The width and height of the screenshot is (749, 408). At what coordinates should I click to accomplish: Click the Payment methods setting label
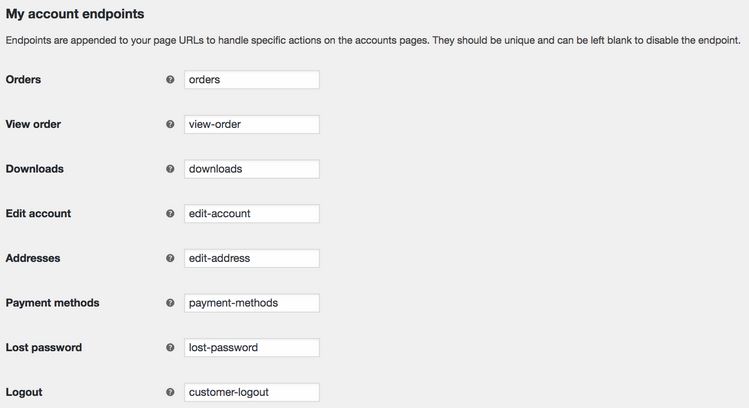click(x=53, y=303)
